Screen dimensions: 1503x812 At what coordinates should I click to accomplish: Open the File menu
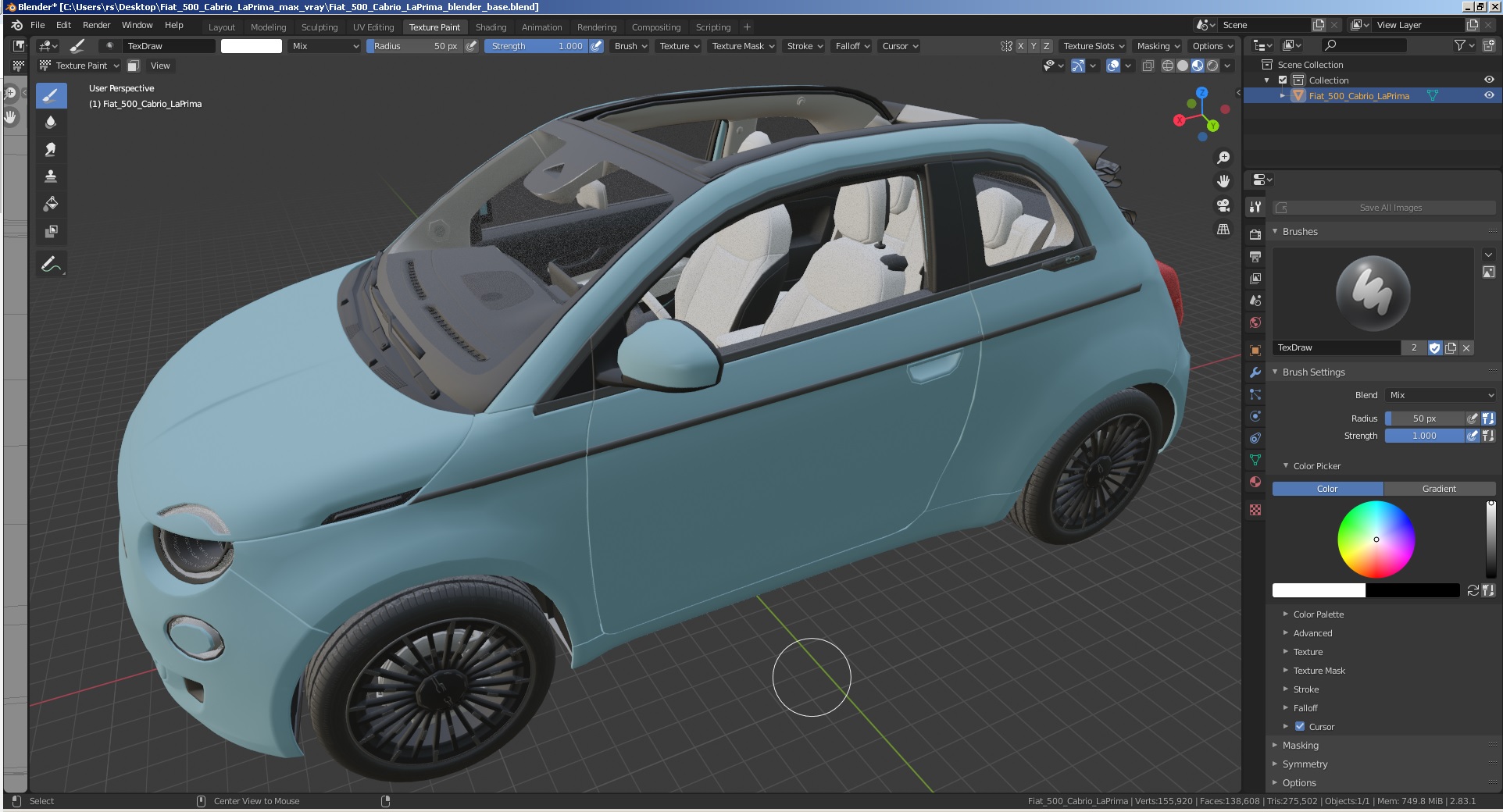[37, 25]
